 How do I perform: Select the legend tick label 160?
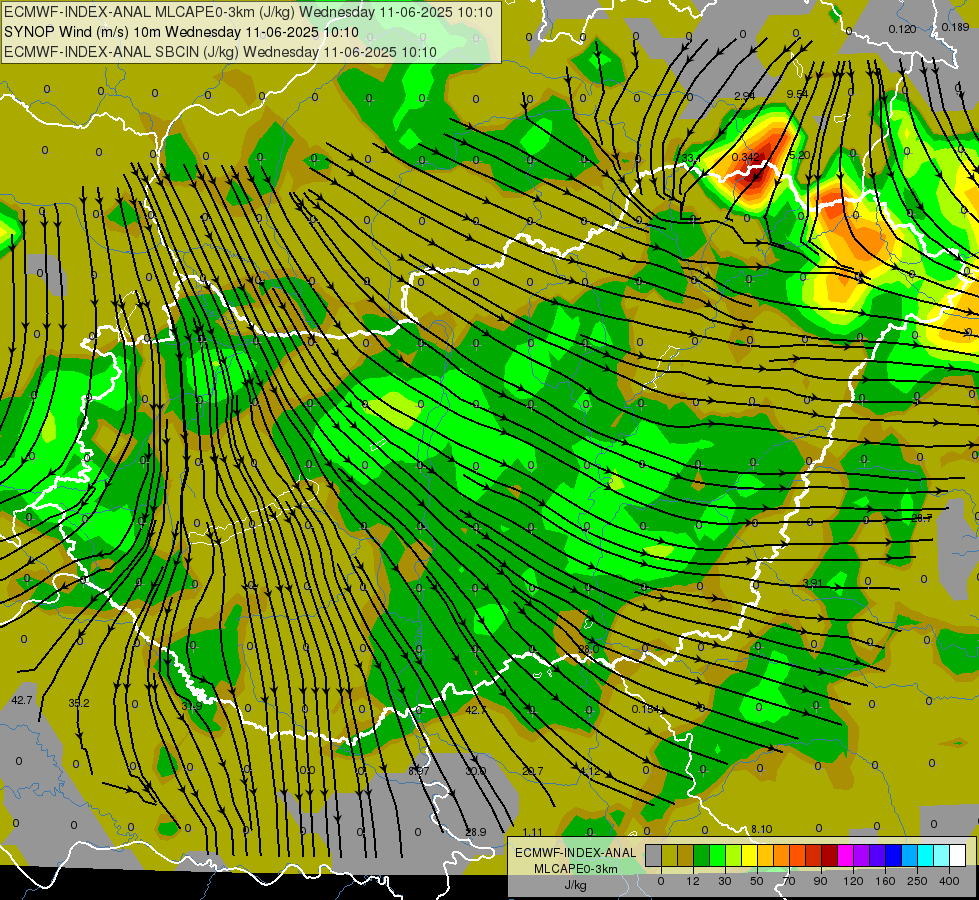[885, 881]
